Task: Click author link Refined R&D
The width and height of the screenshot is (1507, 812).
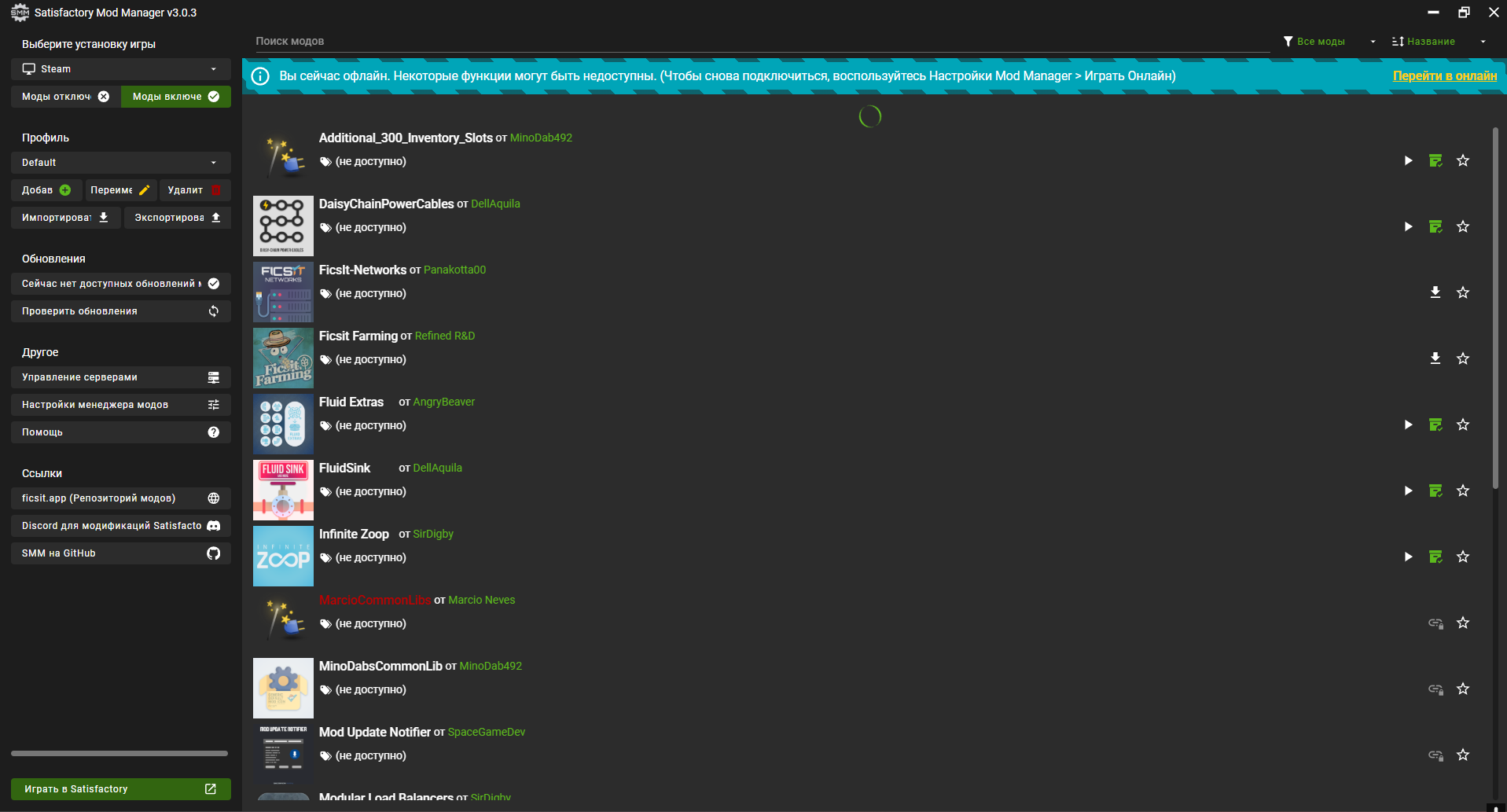Action: pos(445,336)
